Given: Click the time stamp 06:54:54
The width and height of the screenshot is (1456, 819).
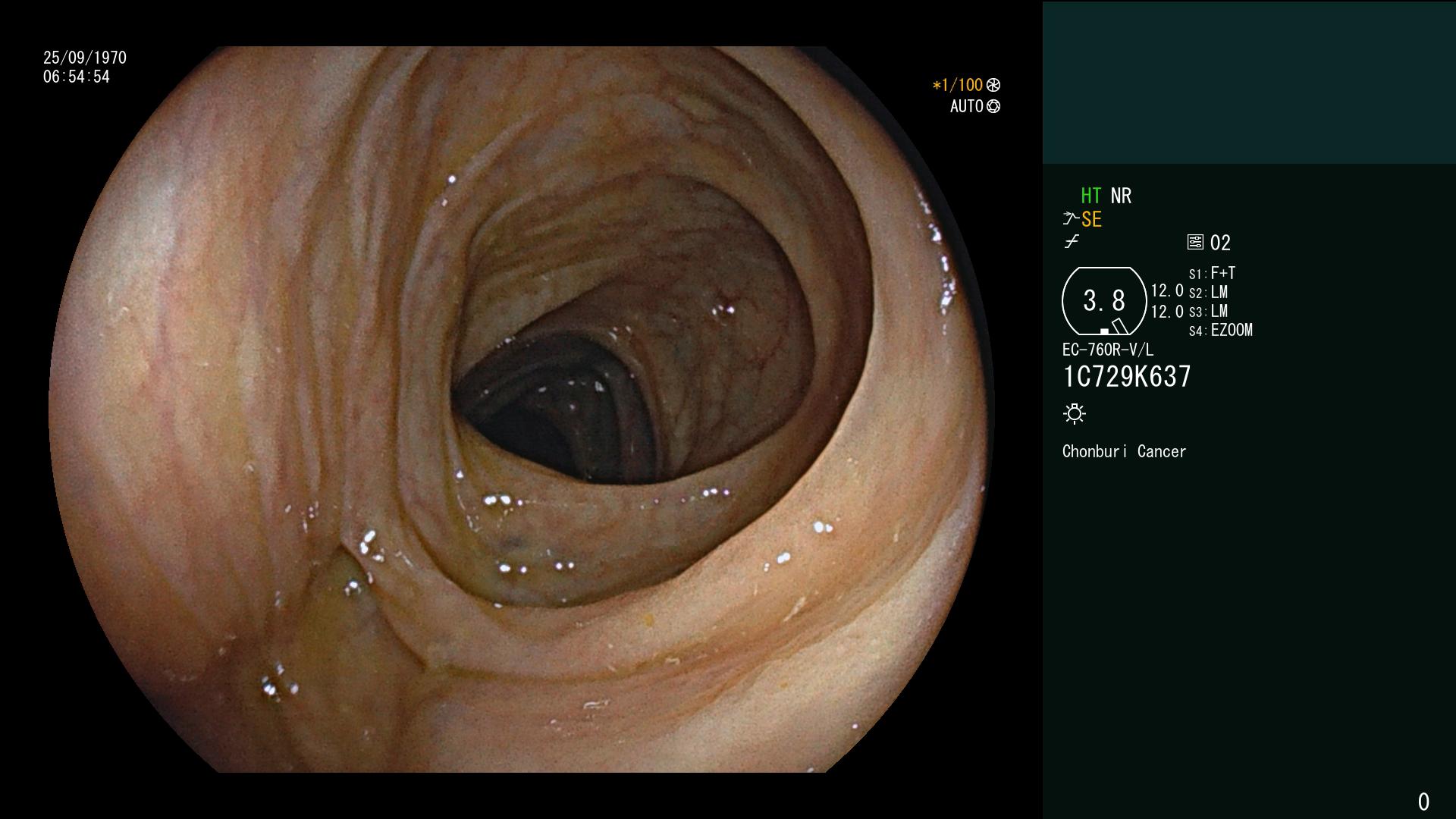Looking at the screenshot, I should pos(77,77).
